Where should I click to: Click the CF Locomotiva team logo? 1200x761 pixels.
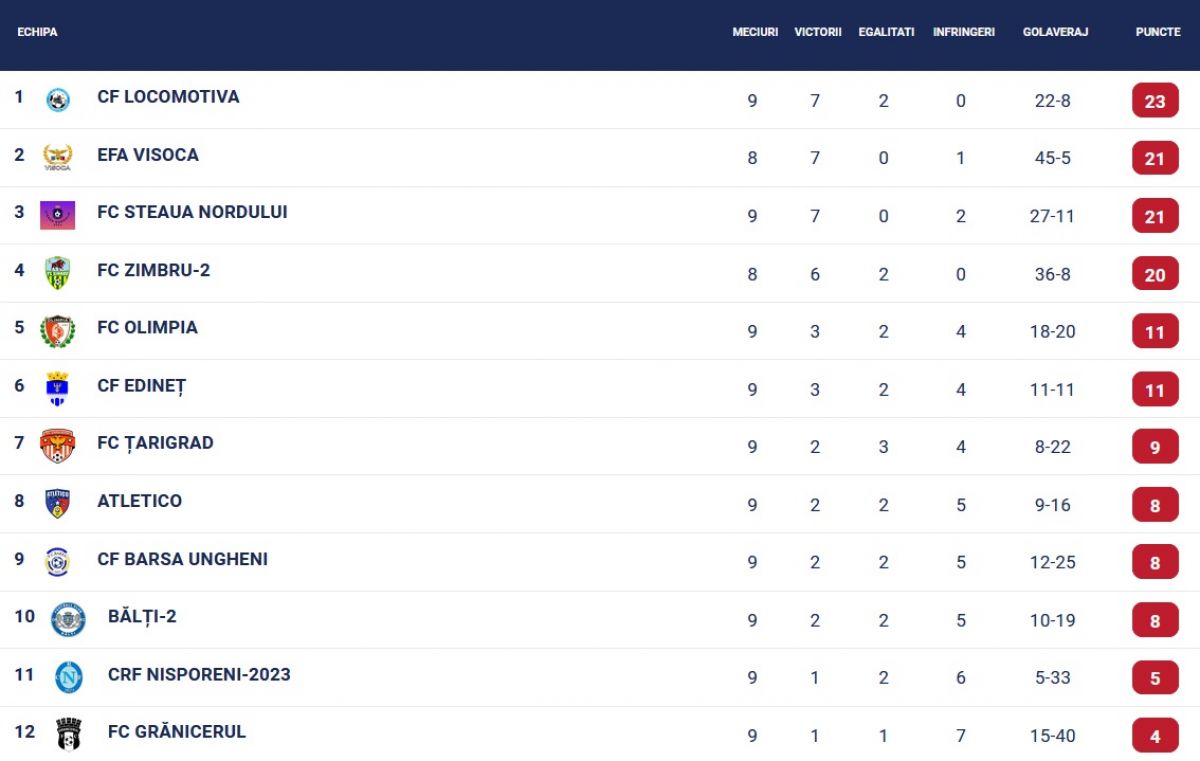(58, 100)
